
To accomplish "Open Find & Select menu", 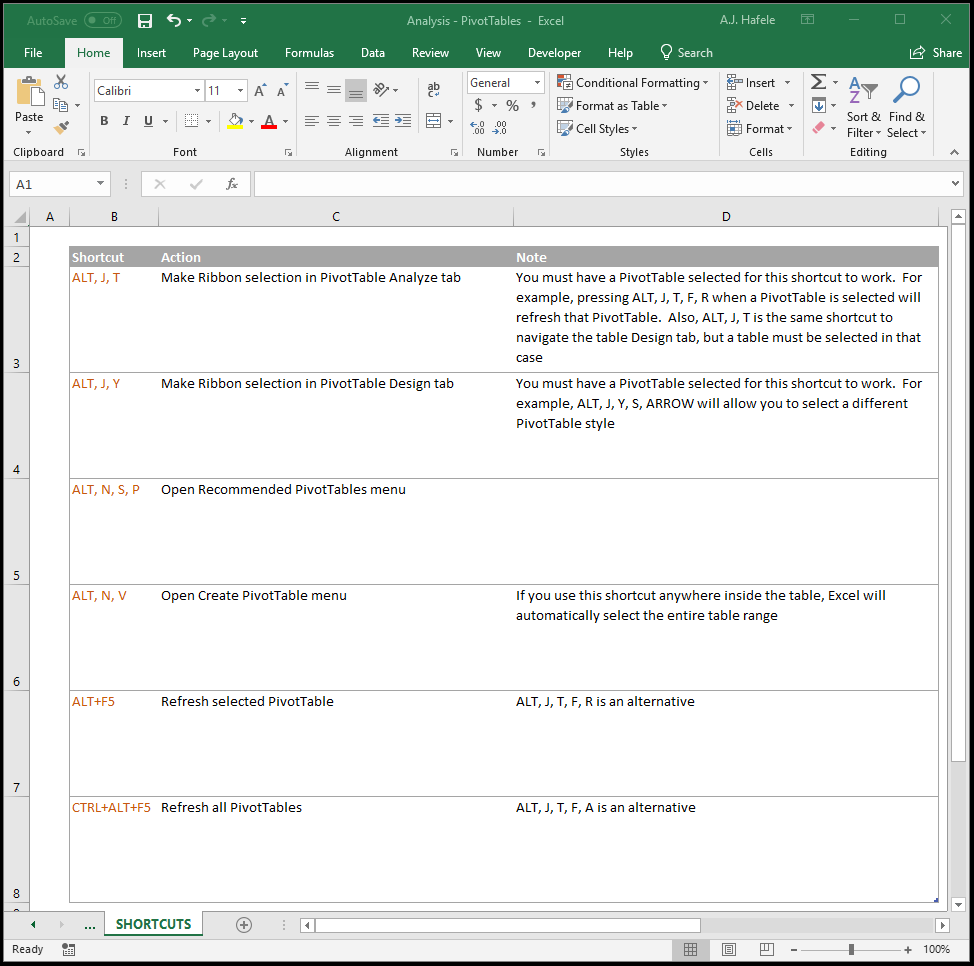I will pos(907,107).
